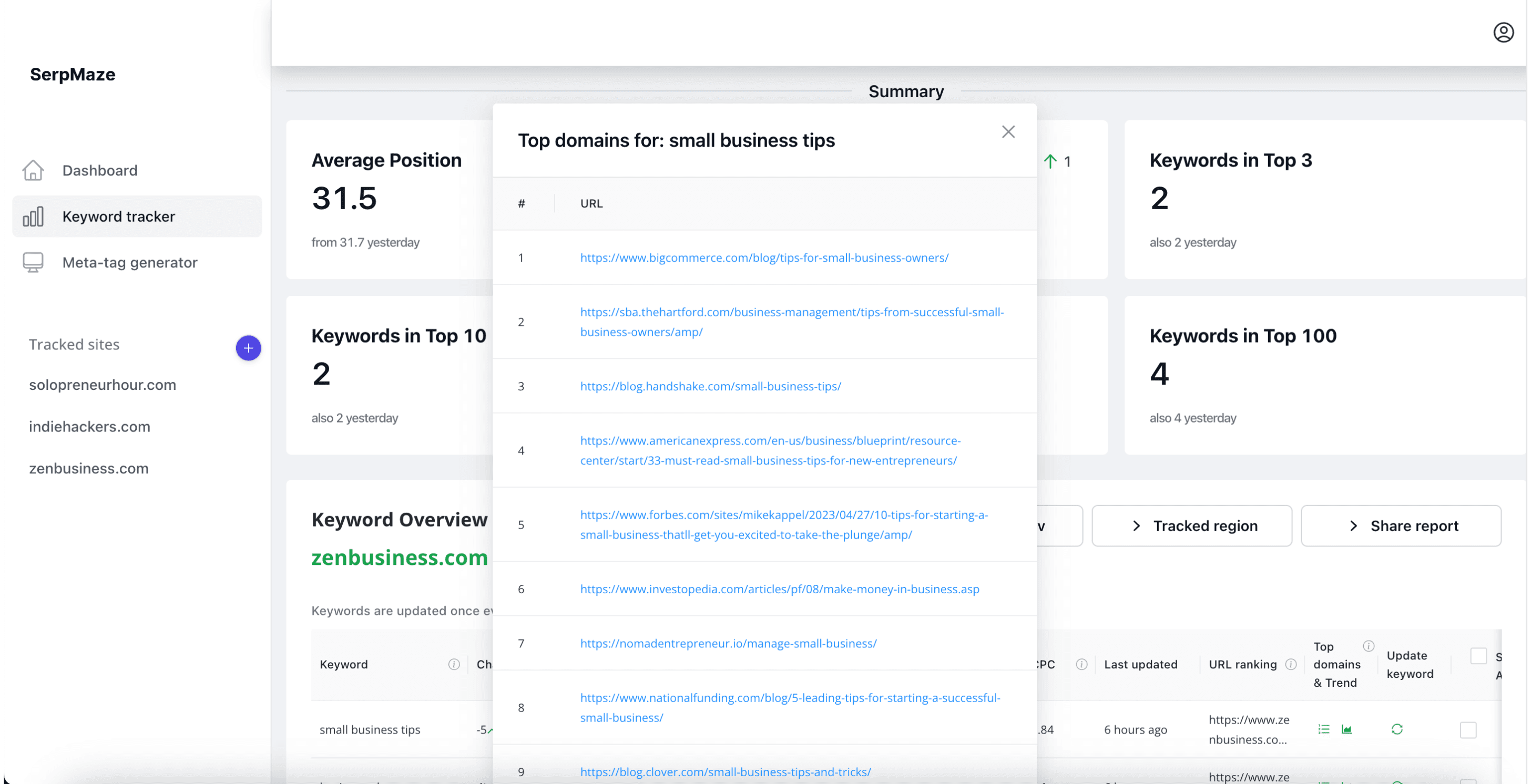Screen dimensions: 1532x784
Task: Tick the select-all checkbox in table header
Action: tap(1478, 656)
